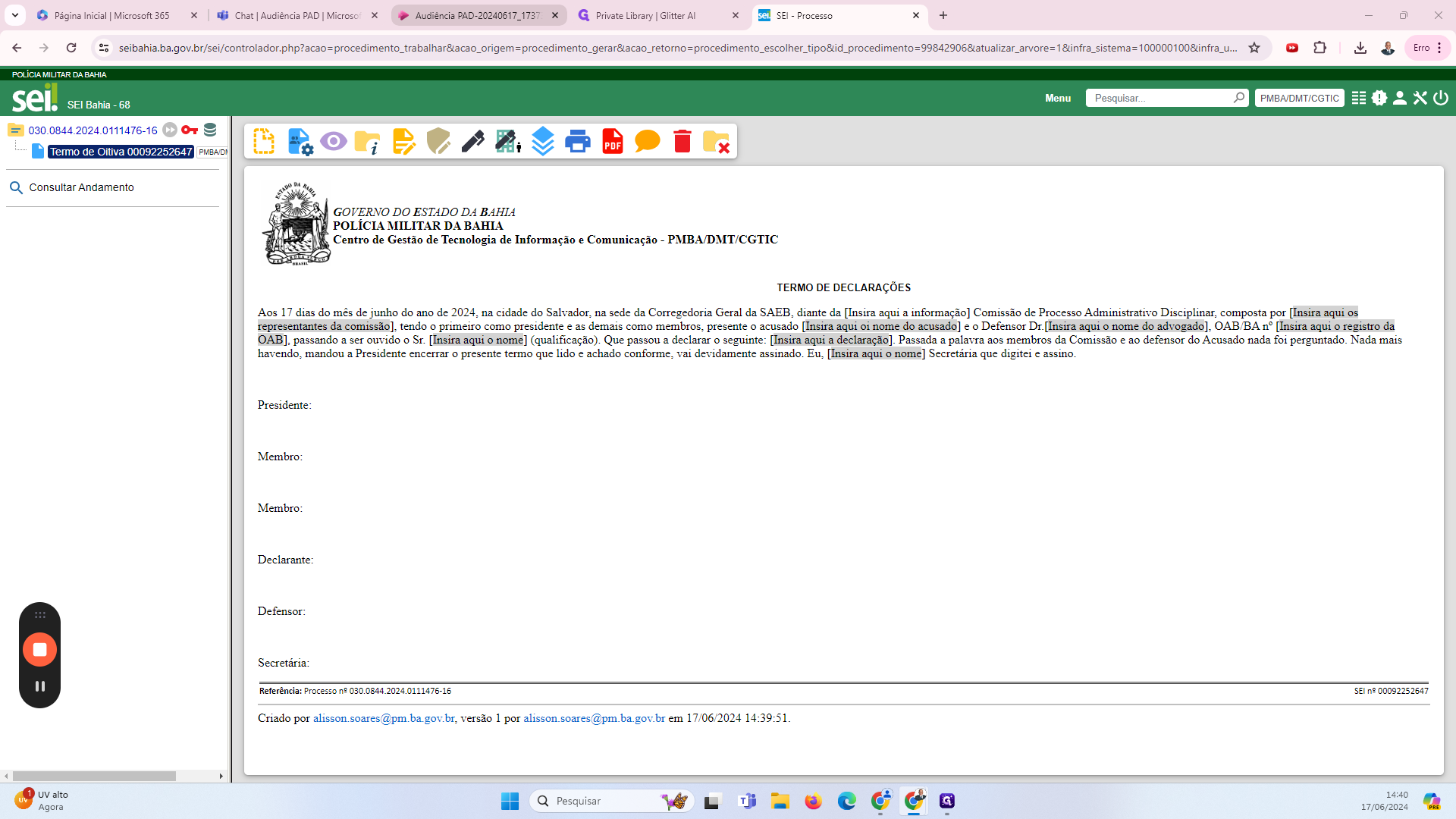
Task: Open the folder info Ciência icon
Action: coord(368,142)
